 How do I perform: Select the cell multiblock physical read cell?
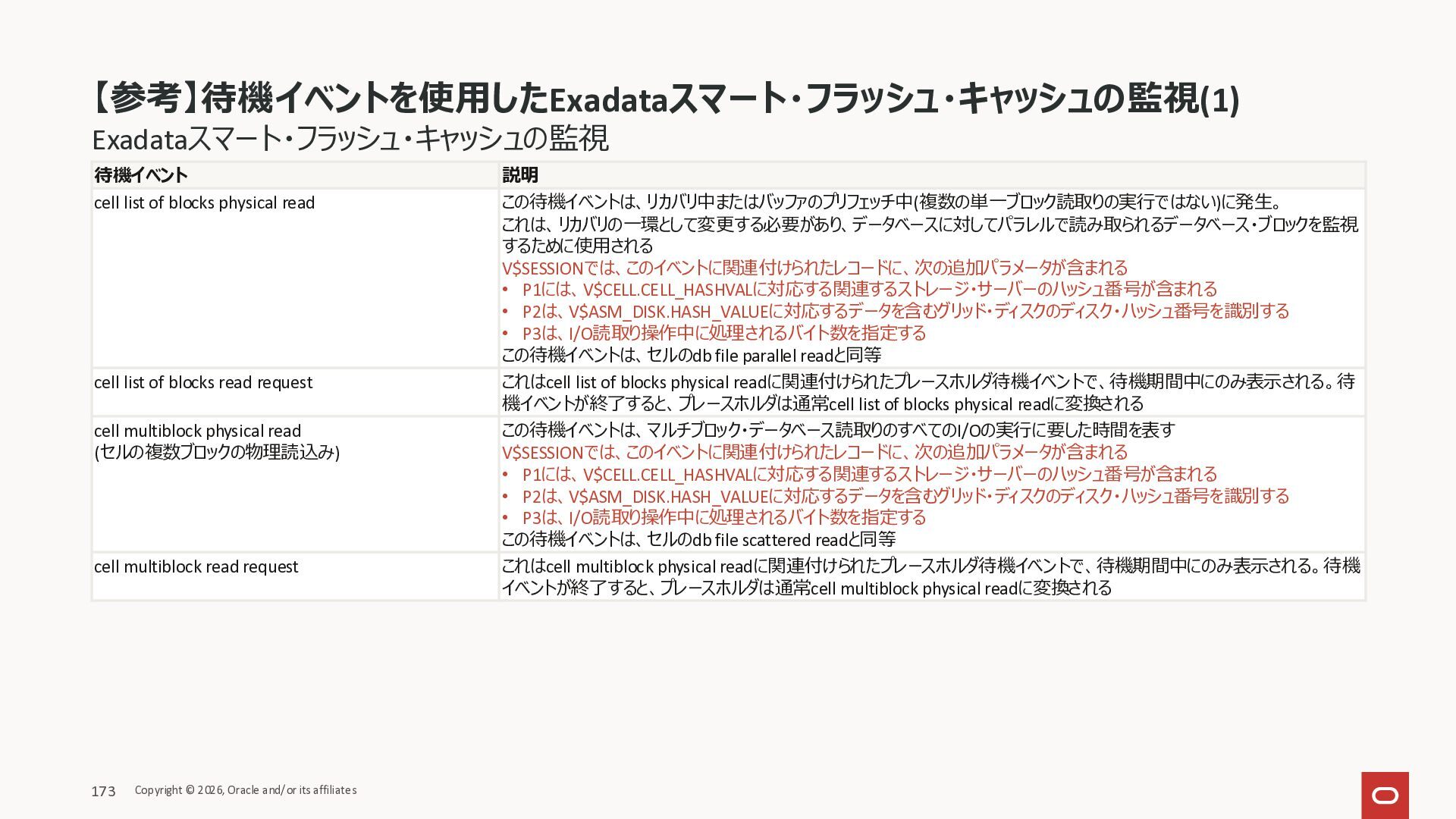point(197,431)
